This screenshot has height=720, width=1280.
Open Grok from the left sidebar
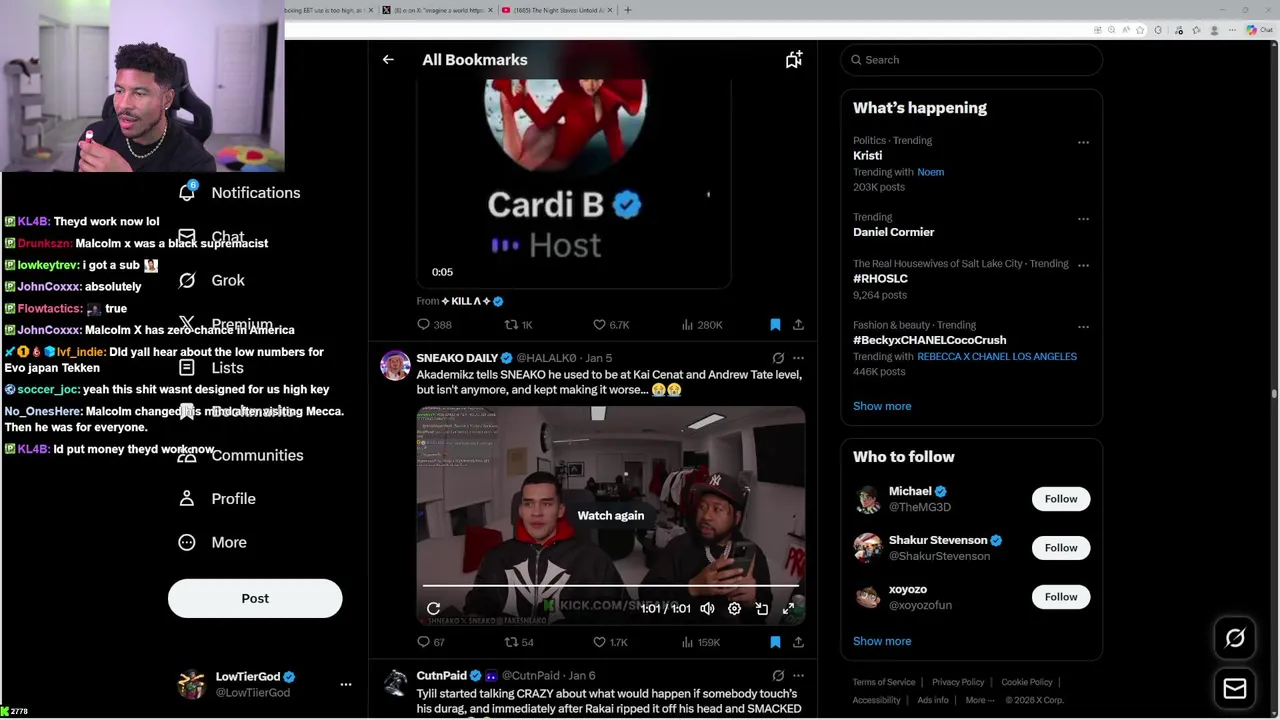tap(212, 281)
